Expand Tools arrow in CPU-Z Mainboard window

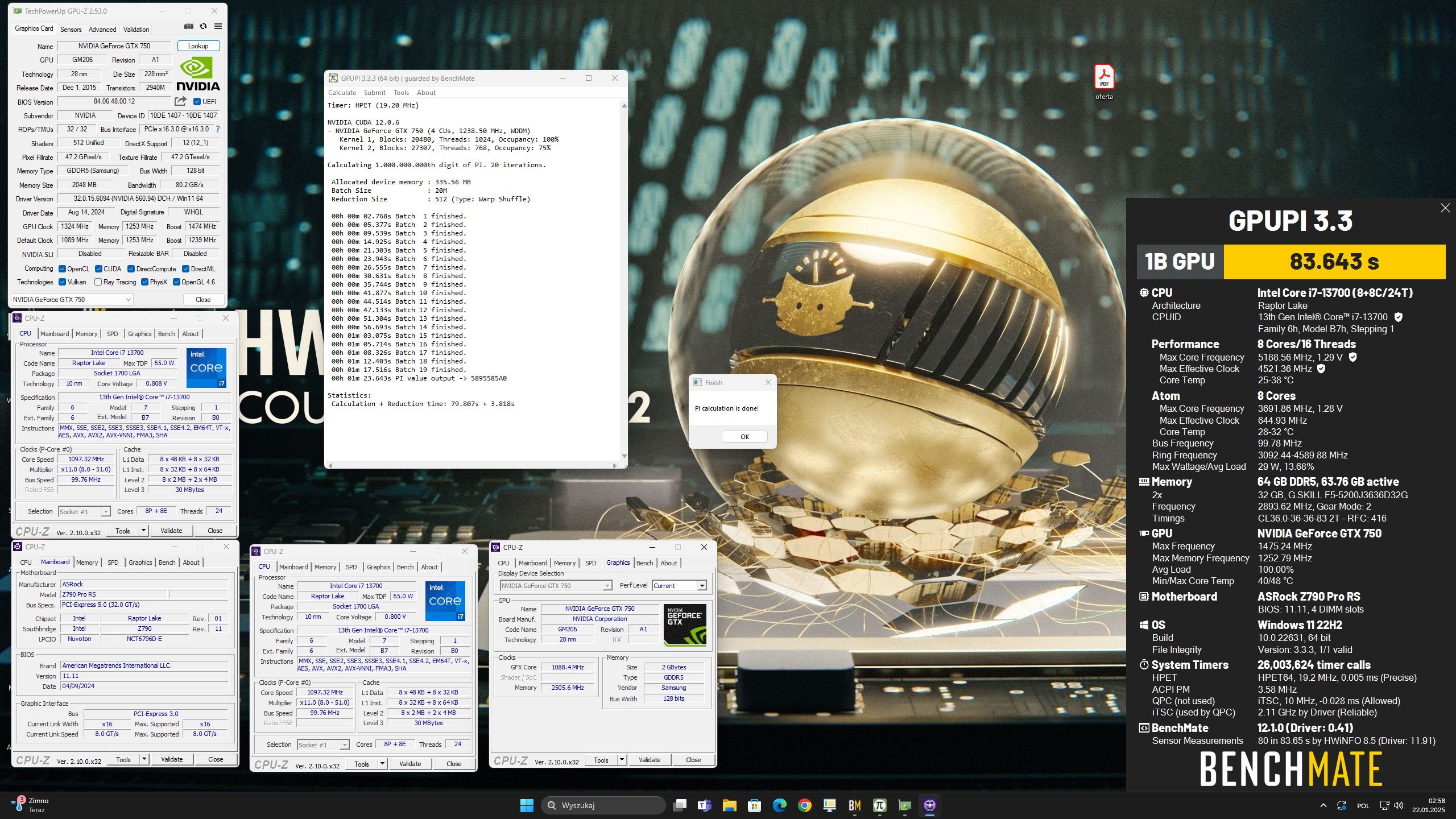[x=144, y=759]
